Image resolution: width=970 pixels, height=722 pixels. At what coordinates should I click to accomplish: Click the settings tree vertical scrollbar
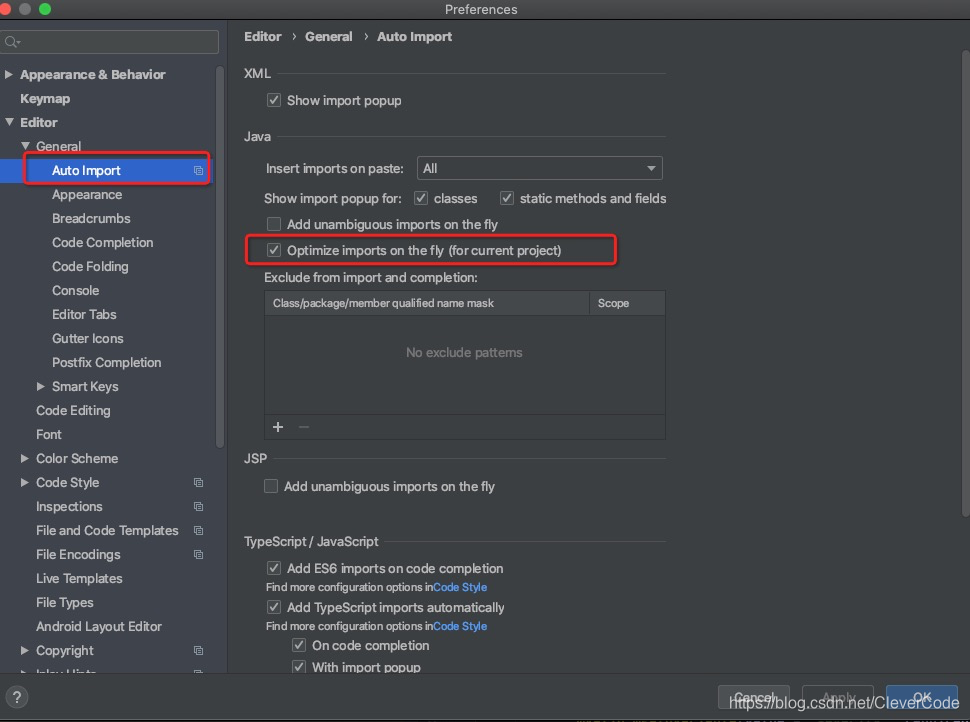click(220, 257)
